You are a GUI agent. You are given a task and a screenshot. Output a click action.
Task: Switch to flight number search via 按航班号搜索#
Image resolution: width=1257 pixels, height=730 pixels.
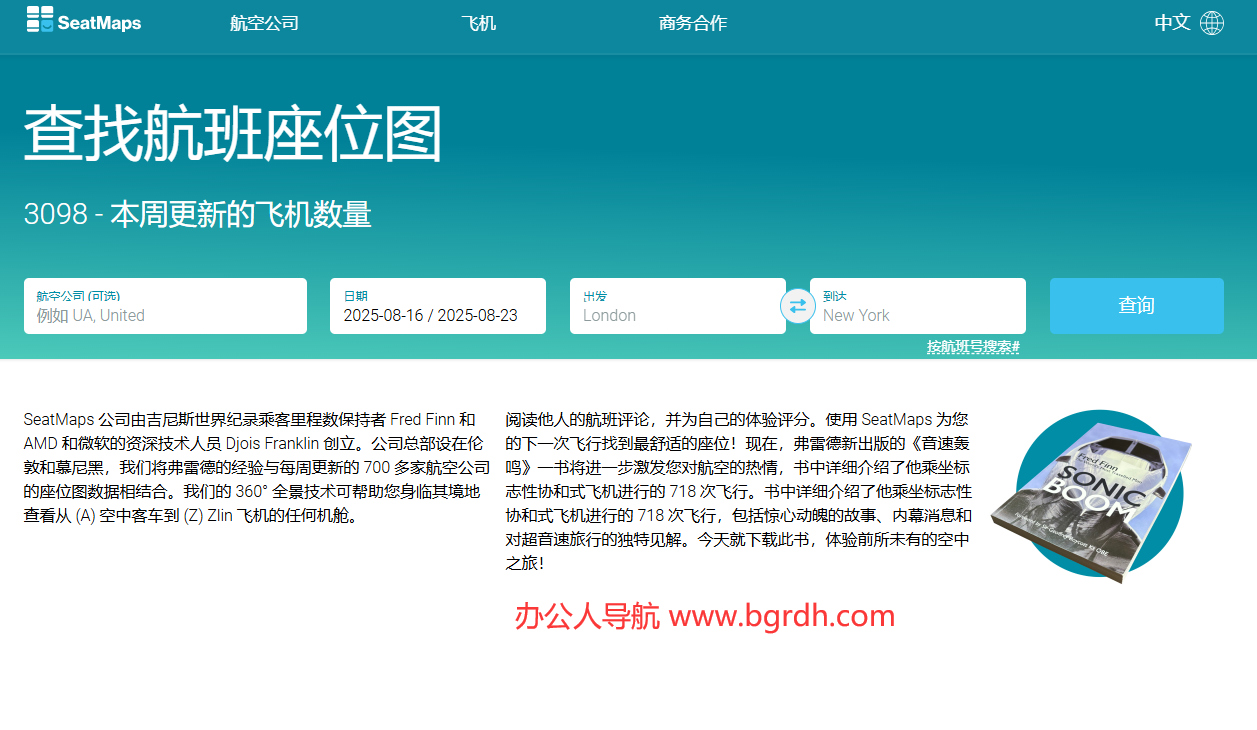(x=972, y=345)
